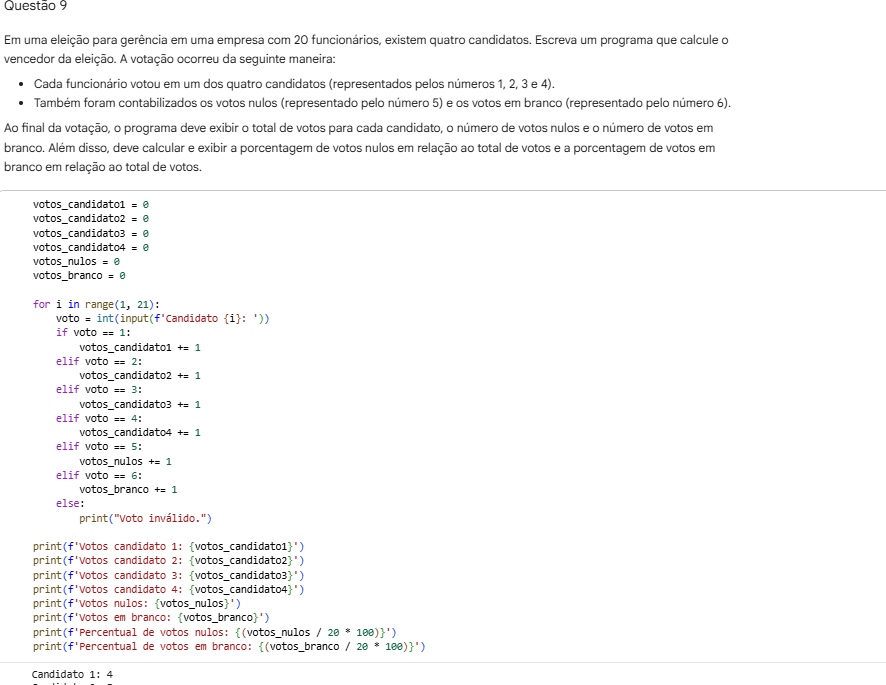Viewport: 886px width, 685px height.
Task: Click the 'Questão 9' heading
Action: tap(36, 6)
